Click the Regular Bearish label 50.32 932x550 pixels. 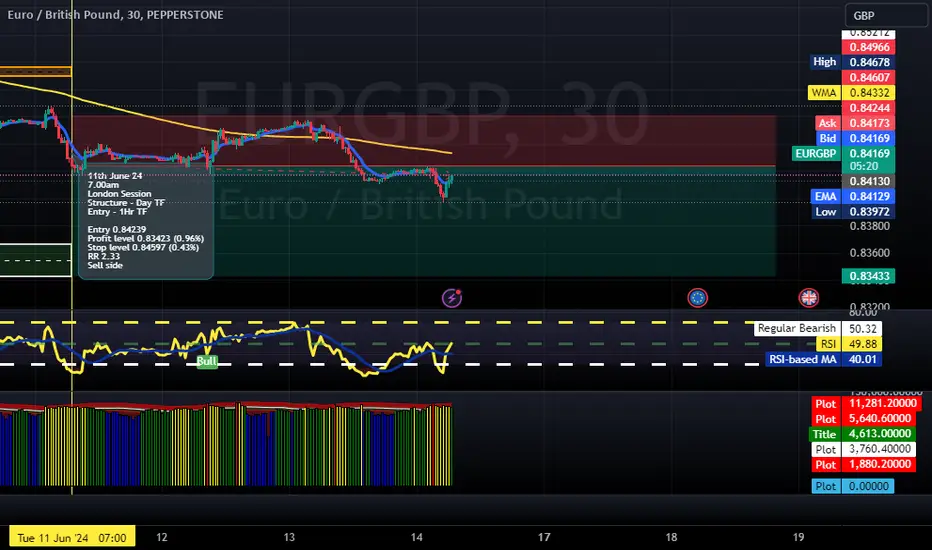818,328
